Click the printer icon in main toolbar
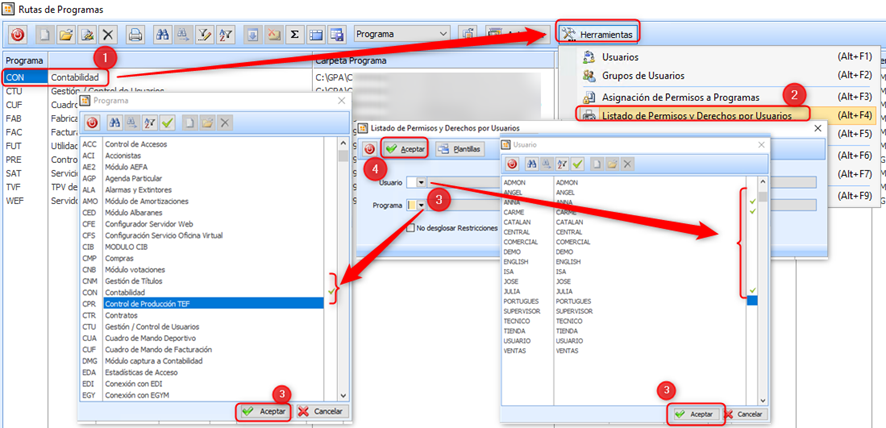Screen dimensions: 886x428 pyautogui.click(x=135, y=34)
